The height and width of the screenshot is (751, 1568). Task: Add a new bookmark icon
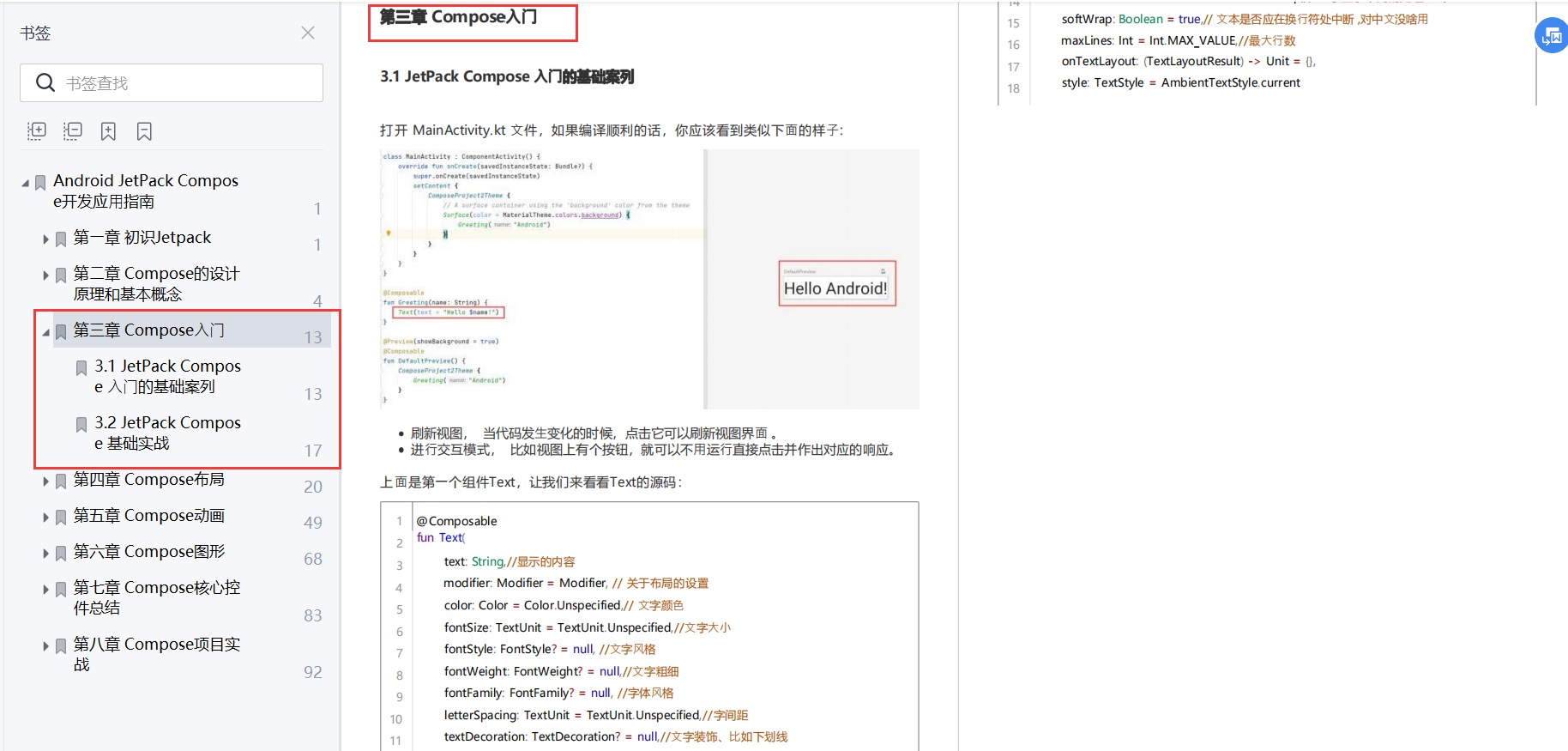click(x=108, y=131)
